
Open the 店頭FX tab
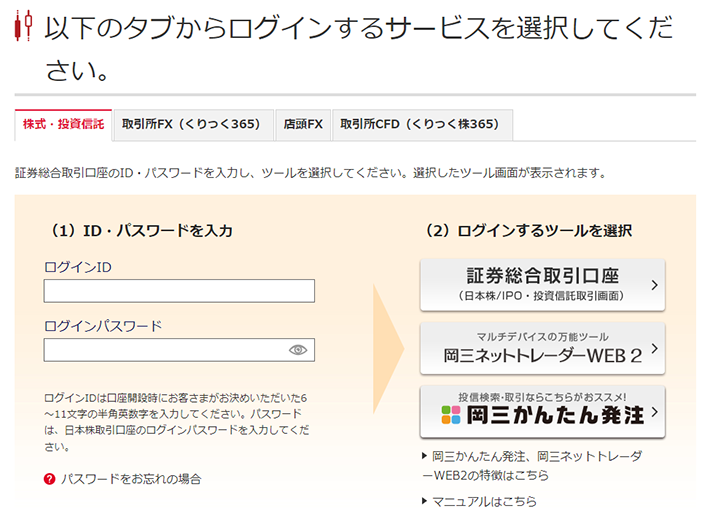click(x=303, y=125)
